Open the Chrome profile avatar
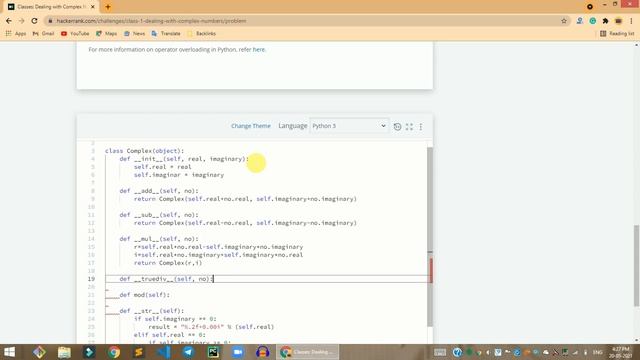This screenshot has height=360, width=640. pyautogui.click(x=618, y=21)
